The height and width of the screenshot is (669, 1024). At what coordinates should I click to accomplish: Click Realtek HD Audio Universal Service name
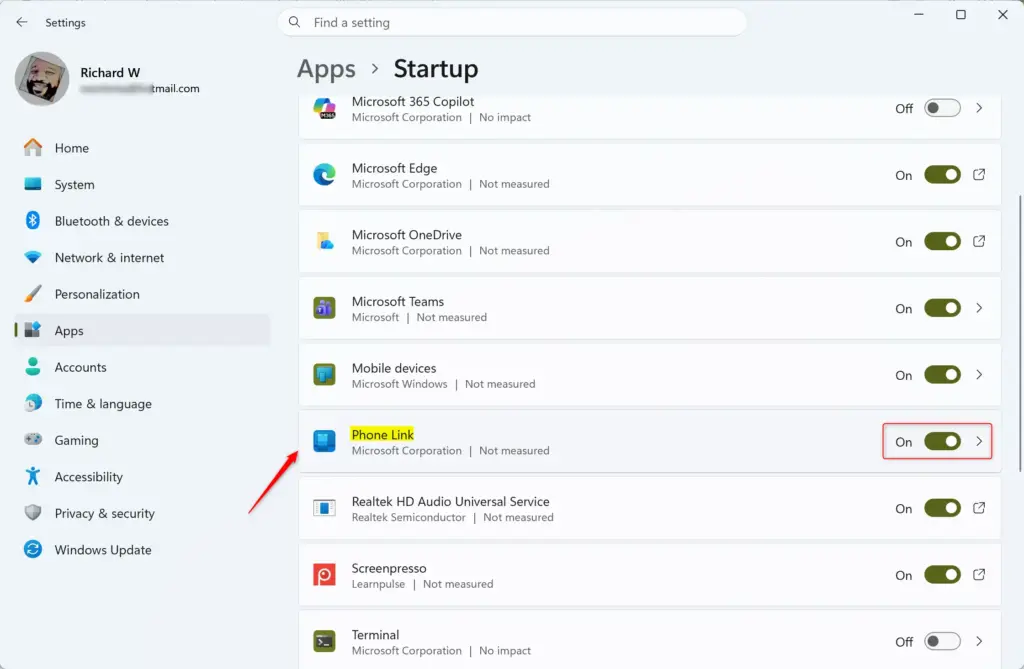451,501
